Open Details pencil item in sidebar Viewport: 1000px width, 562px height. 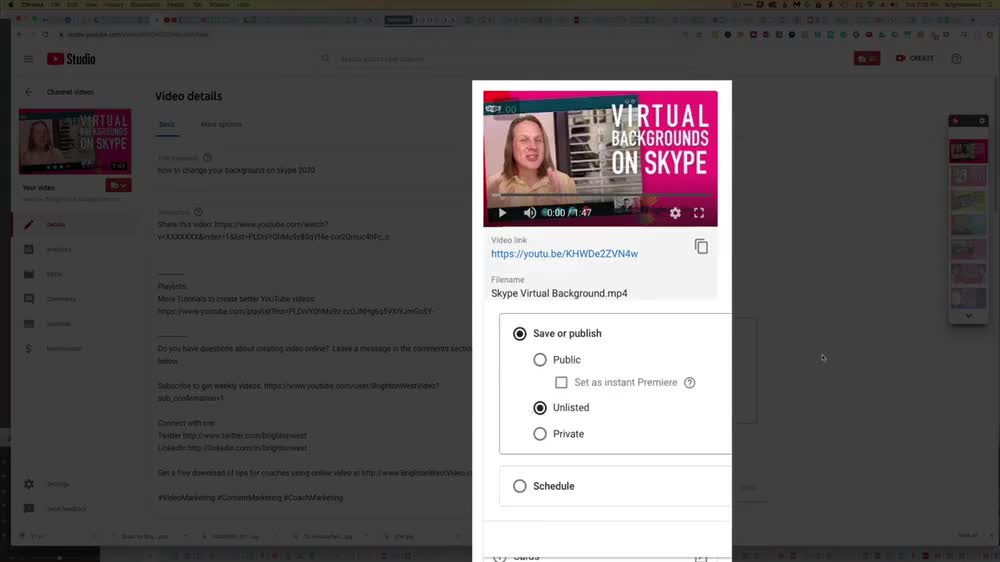click(x=56, y=225)
